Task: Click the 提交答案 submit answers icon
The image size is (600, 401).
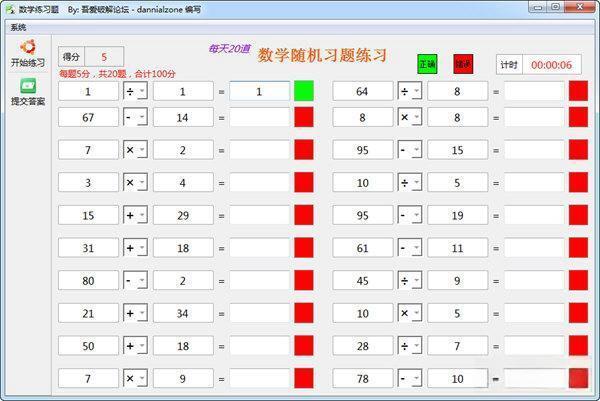Action: click(28, 86)
